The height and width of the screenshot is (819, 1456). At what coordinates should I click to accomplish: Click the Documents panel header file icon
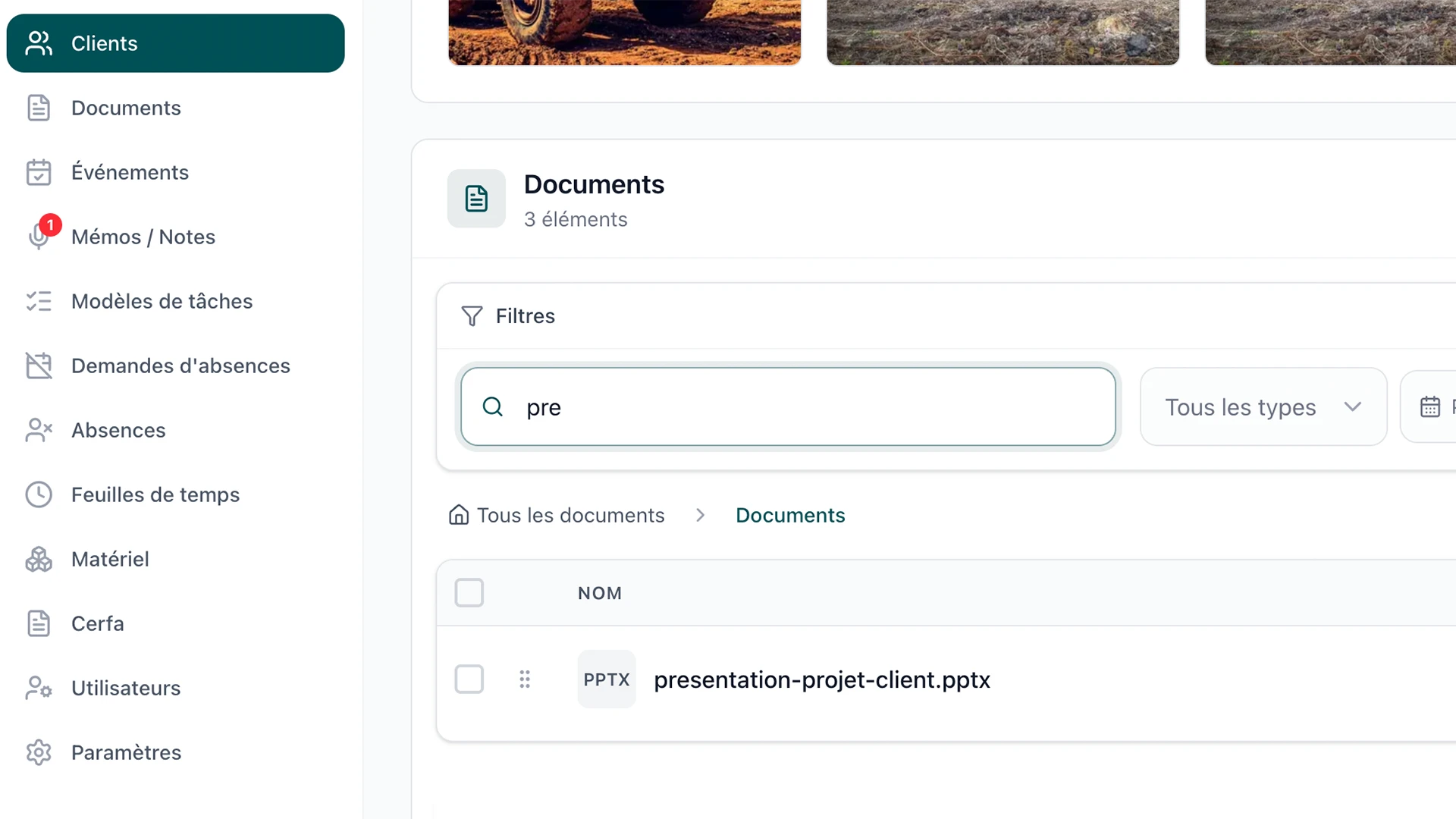(476, 199)
